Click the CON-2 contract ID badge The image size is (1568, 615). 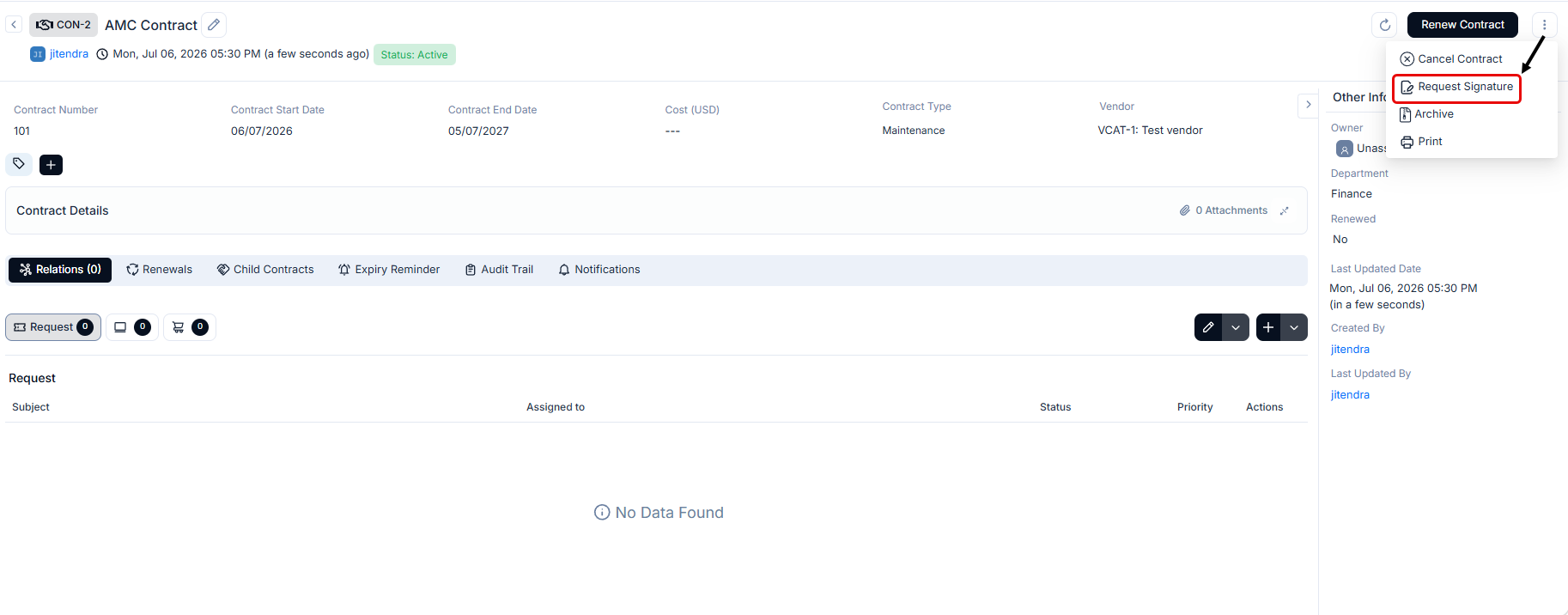point(64,25)
